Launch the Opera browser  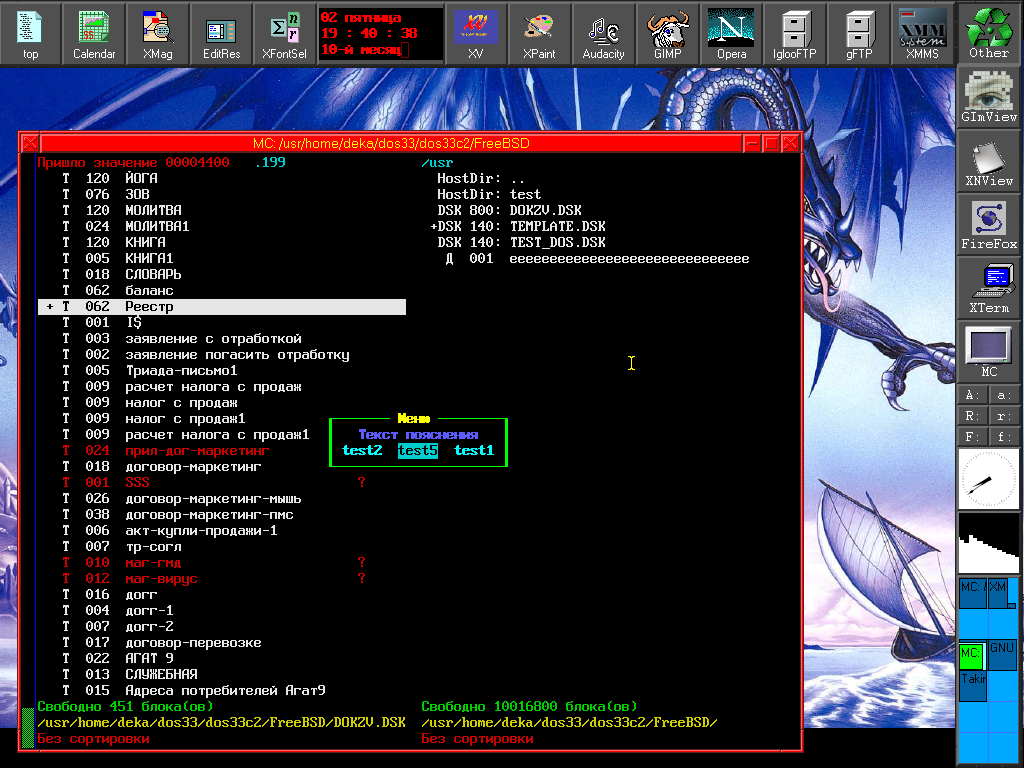click(x=731, y=33)
